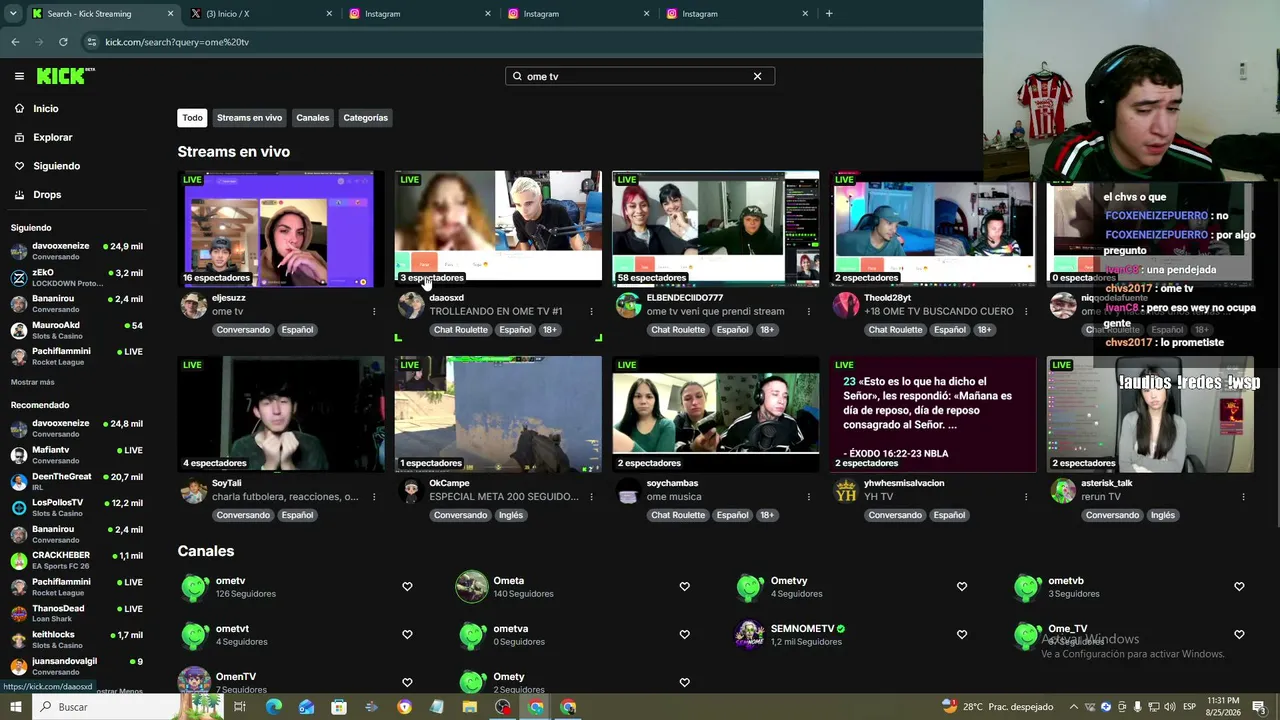The width and height of the screenshot is (1280, 720).
Task: Follow the Ometvy channel with its heart
Action: pyautogui.click(x=962, y=587)
